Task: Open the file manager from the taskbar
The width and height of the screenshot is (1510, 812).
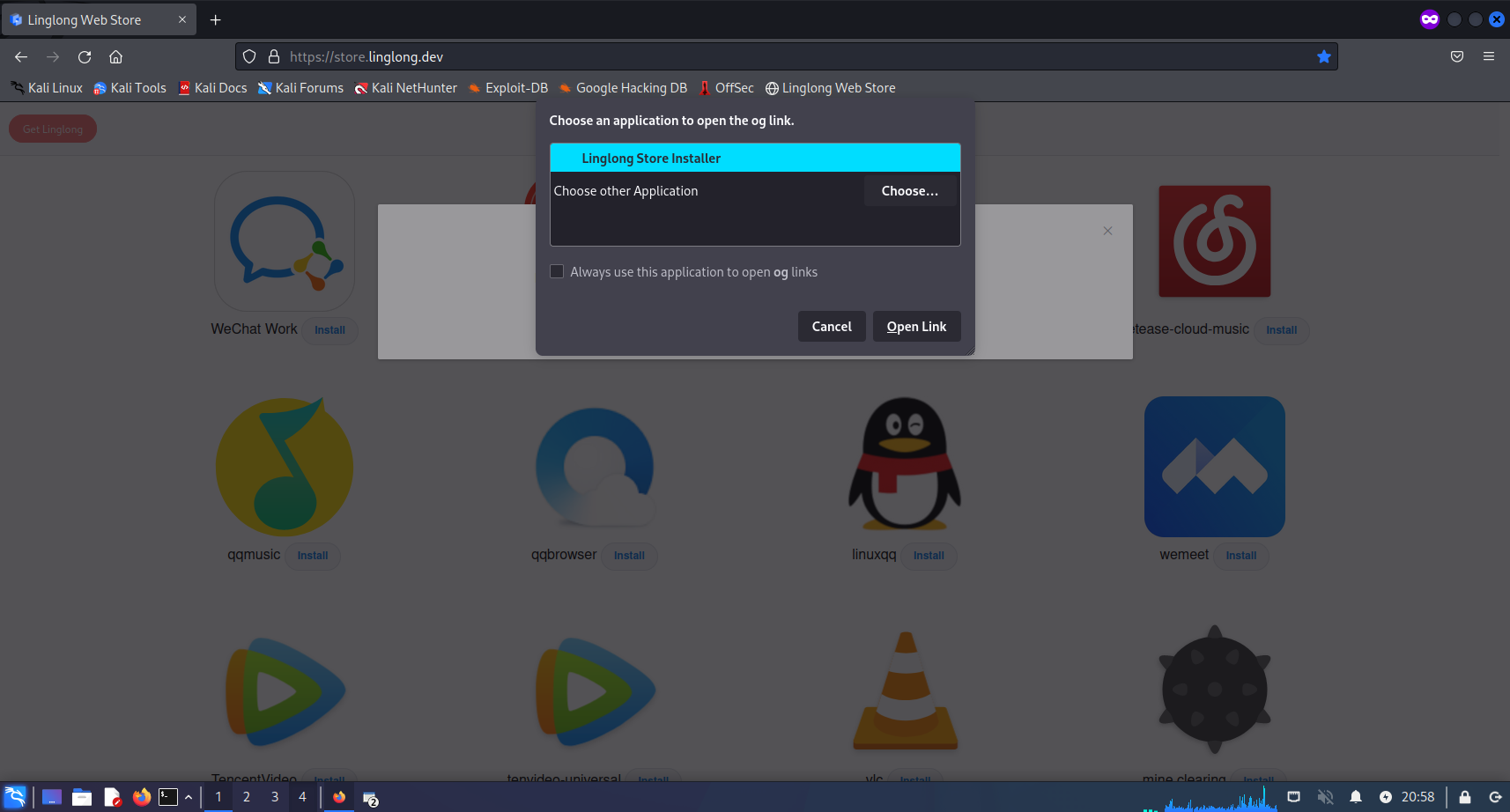Action: (x=82, y=797)
